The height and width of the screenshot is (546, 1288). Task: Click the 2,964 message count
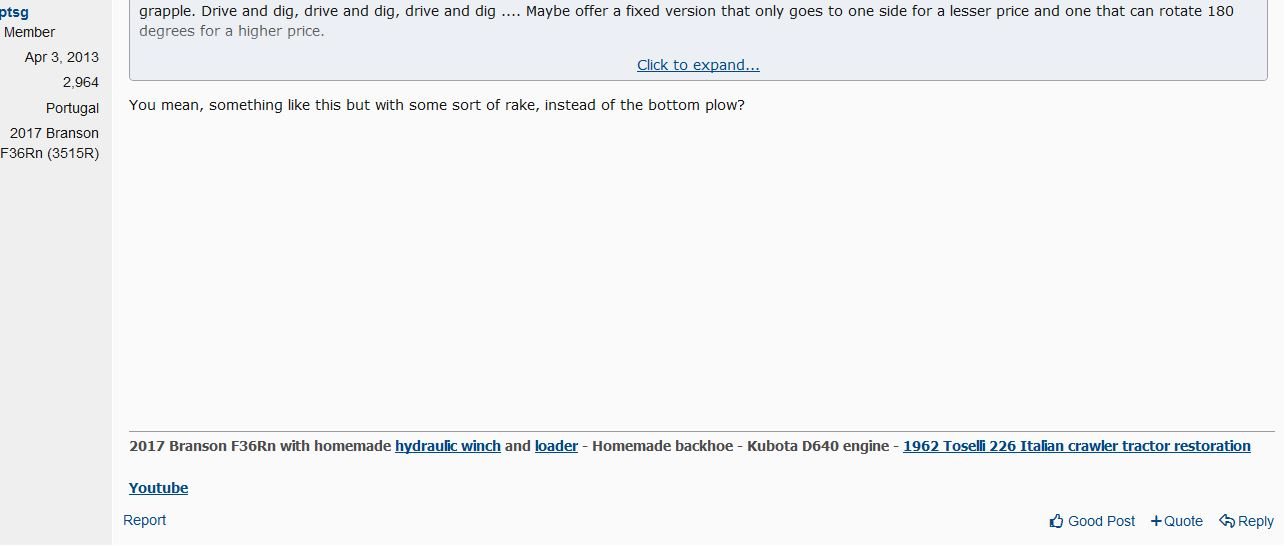tap(80, 82)
